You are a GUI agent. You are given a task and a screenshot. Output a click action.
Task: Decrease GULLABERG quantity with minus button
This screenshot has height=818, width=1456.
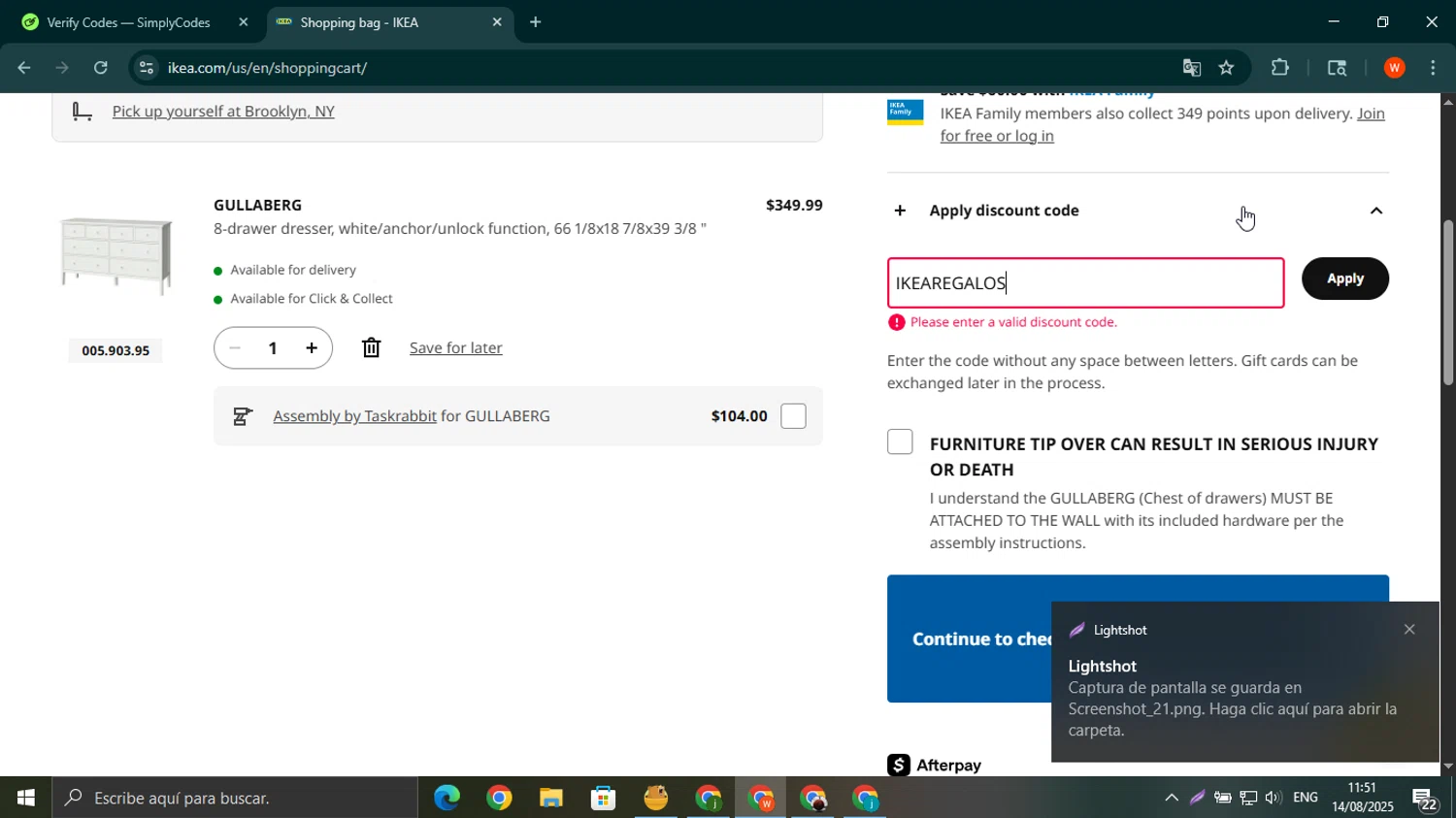point(234,347)
